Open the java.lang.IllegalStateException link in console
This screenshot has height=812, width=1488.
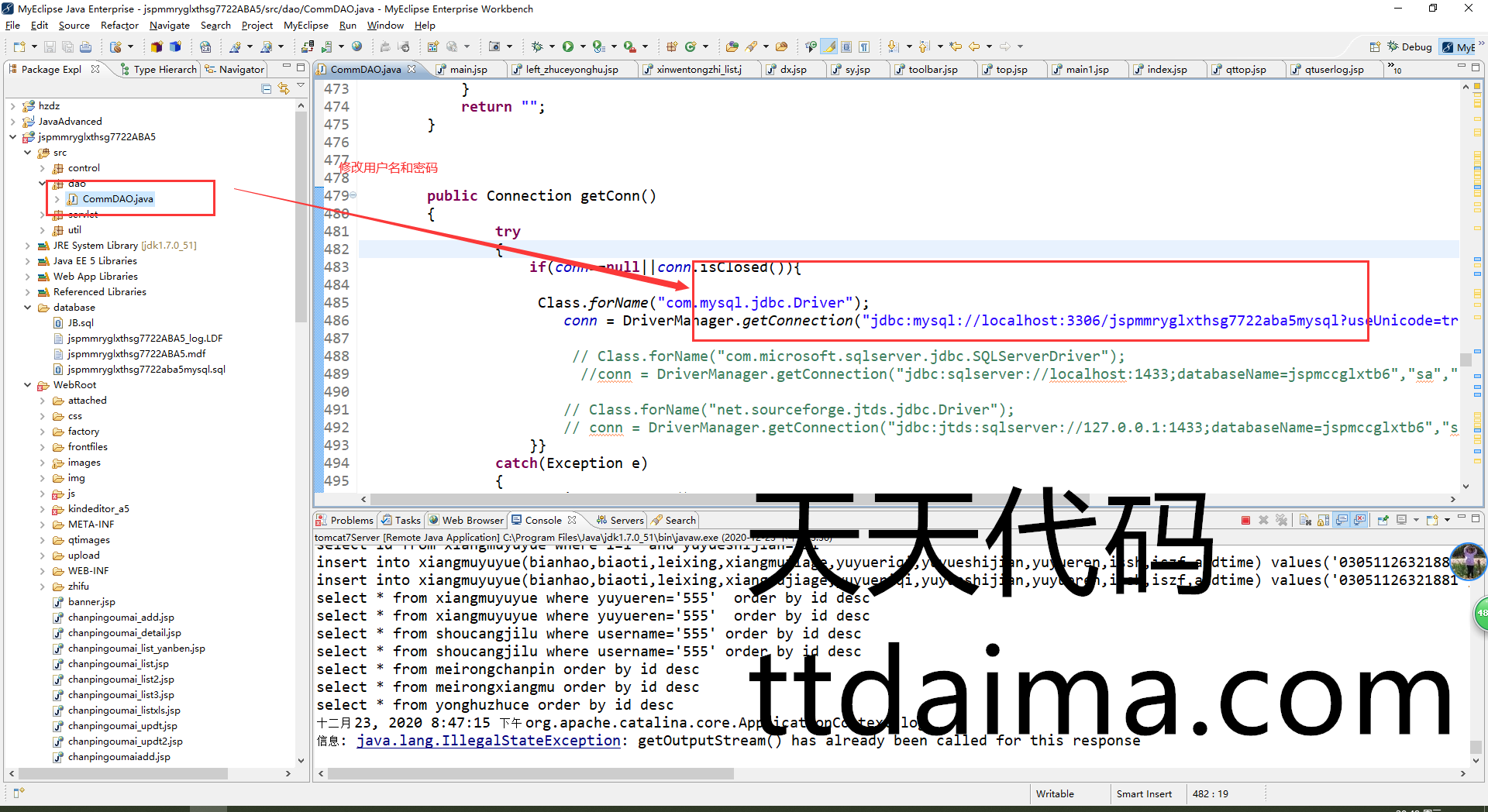click(x=488, y=741)
